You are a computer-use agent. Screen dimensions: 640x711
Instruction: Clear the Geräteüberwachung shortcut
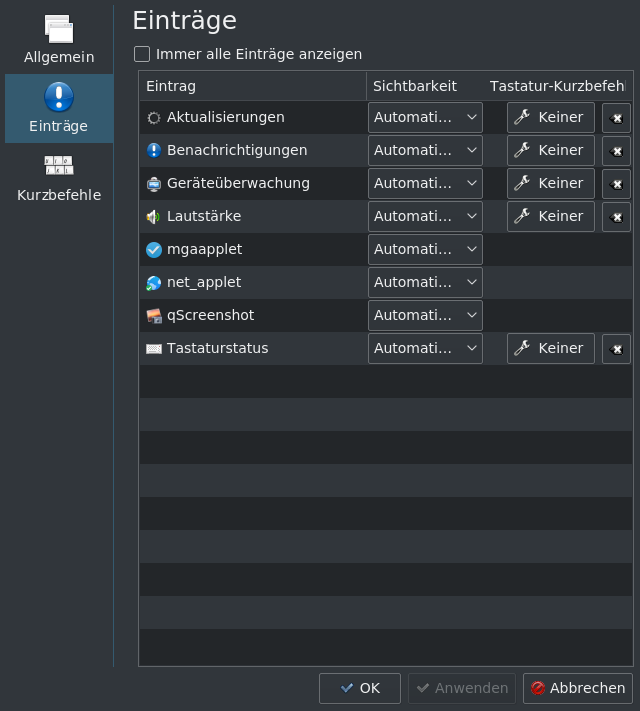click(616, 184)
